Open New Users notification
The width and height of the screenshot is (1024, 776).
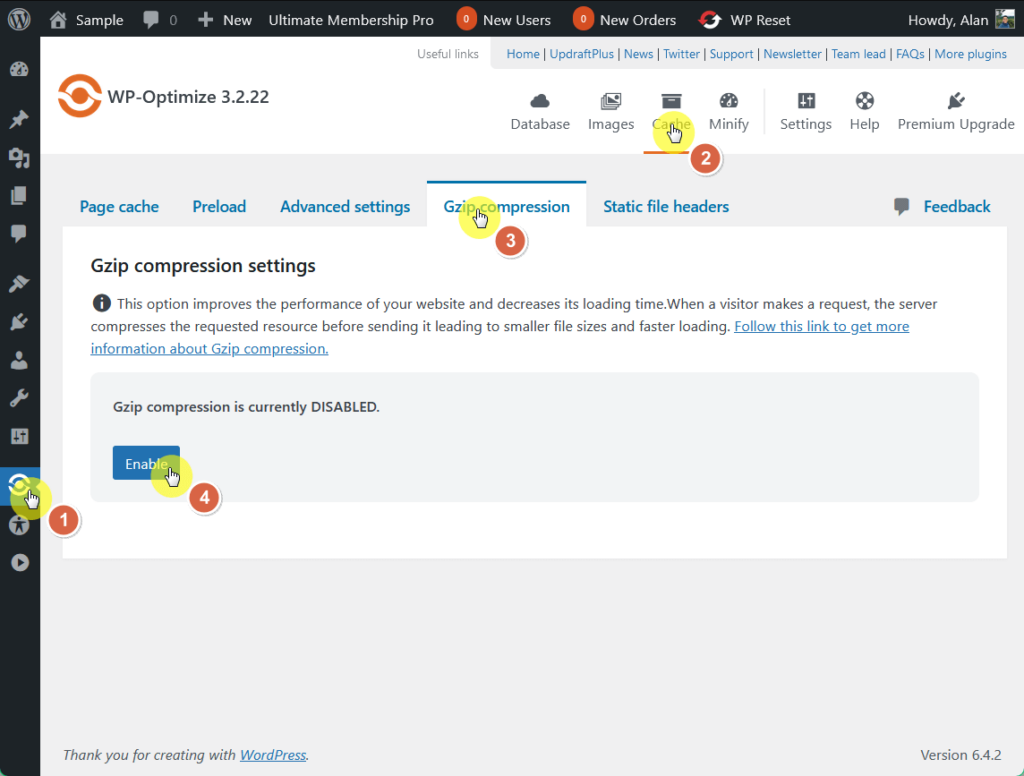[504, 20]
